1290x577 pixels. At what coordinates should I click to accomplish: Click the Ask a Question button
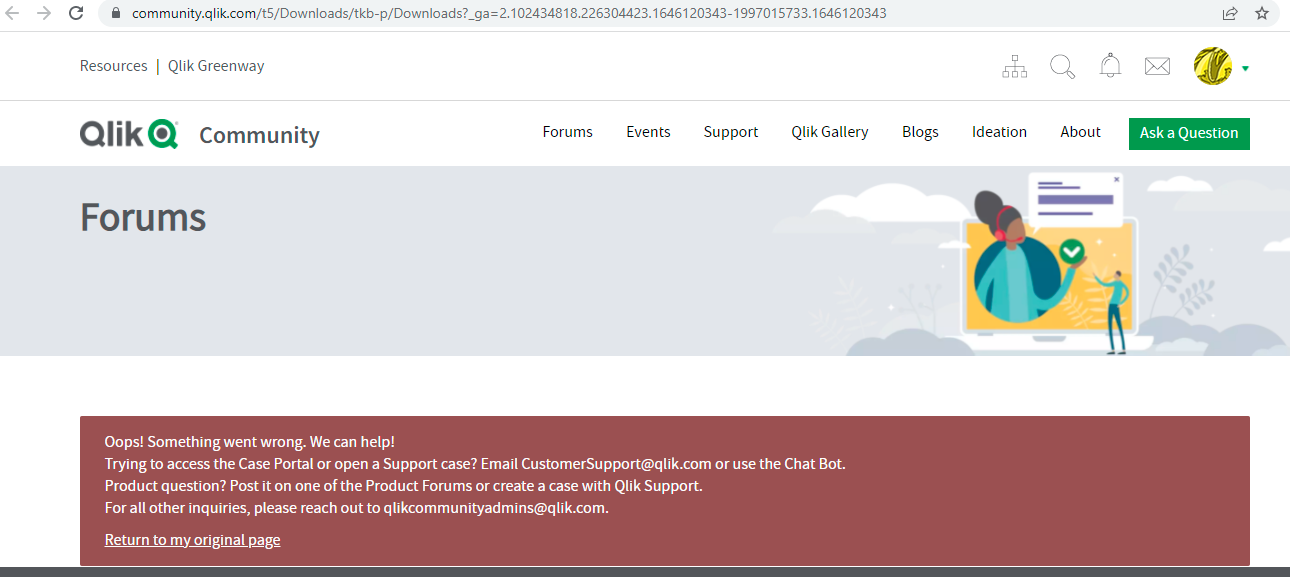coord(1189,133)
